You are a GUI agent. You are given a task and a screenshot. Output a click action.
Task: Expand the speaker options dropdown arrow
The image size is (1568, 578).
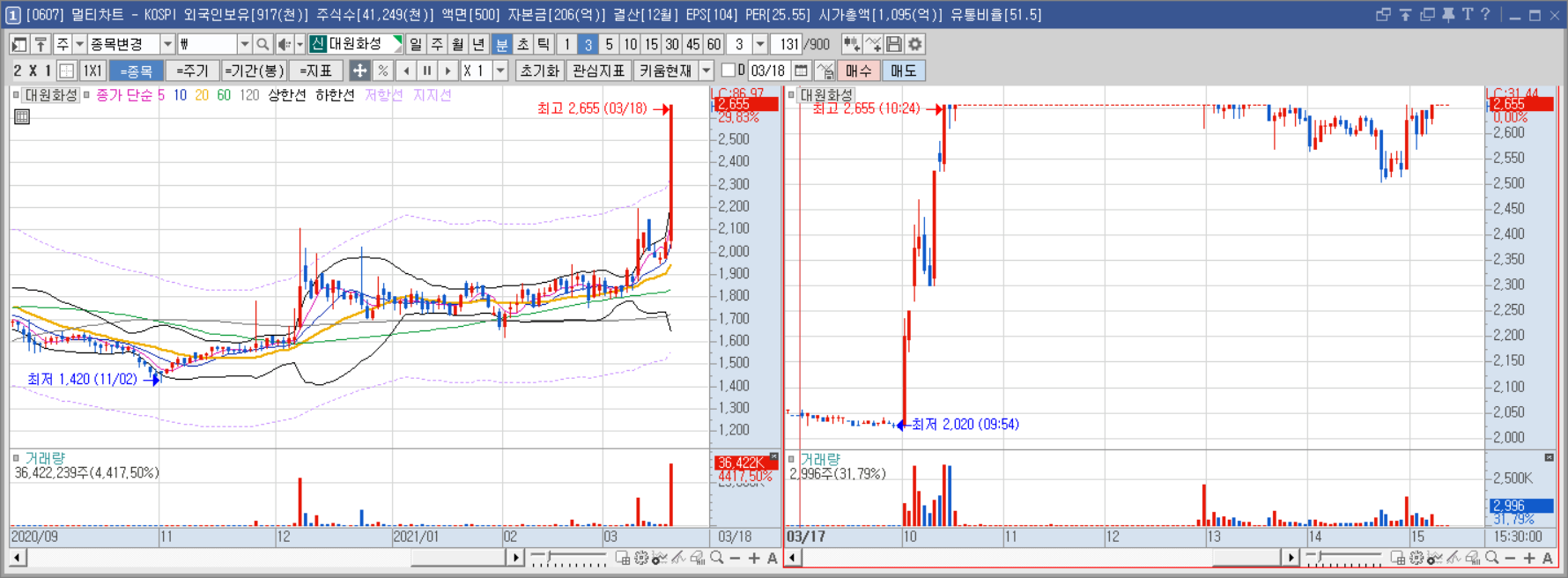click(300, 44)
